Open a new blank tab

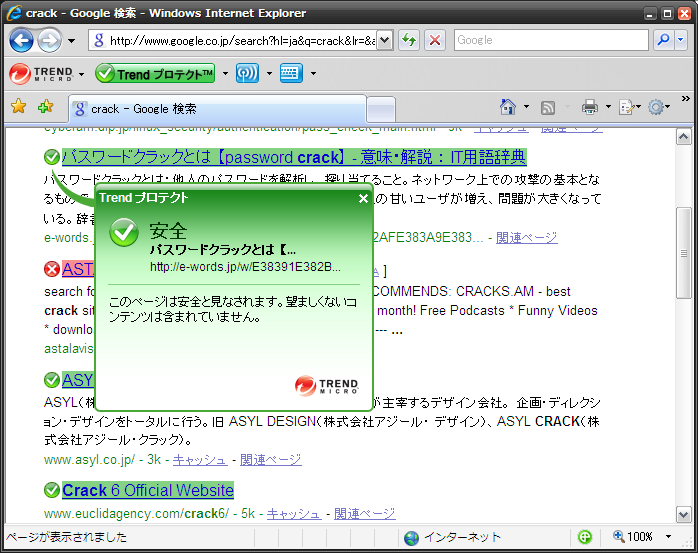381,110
